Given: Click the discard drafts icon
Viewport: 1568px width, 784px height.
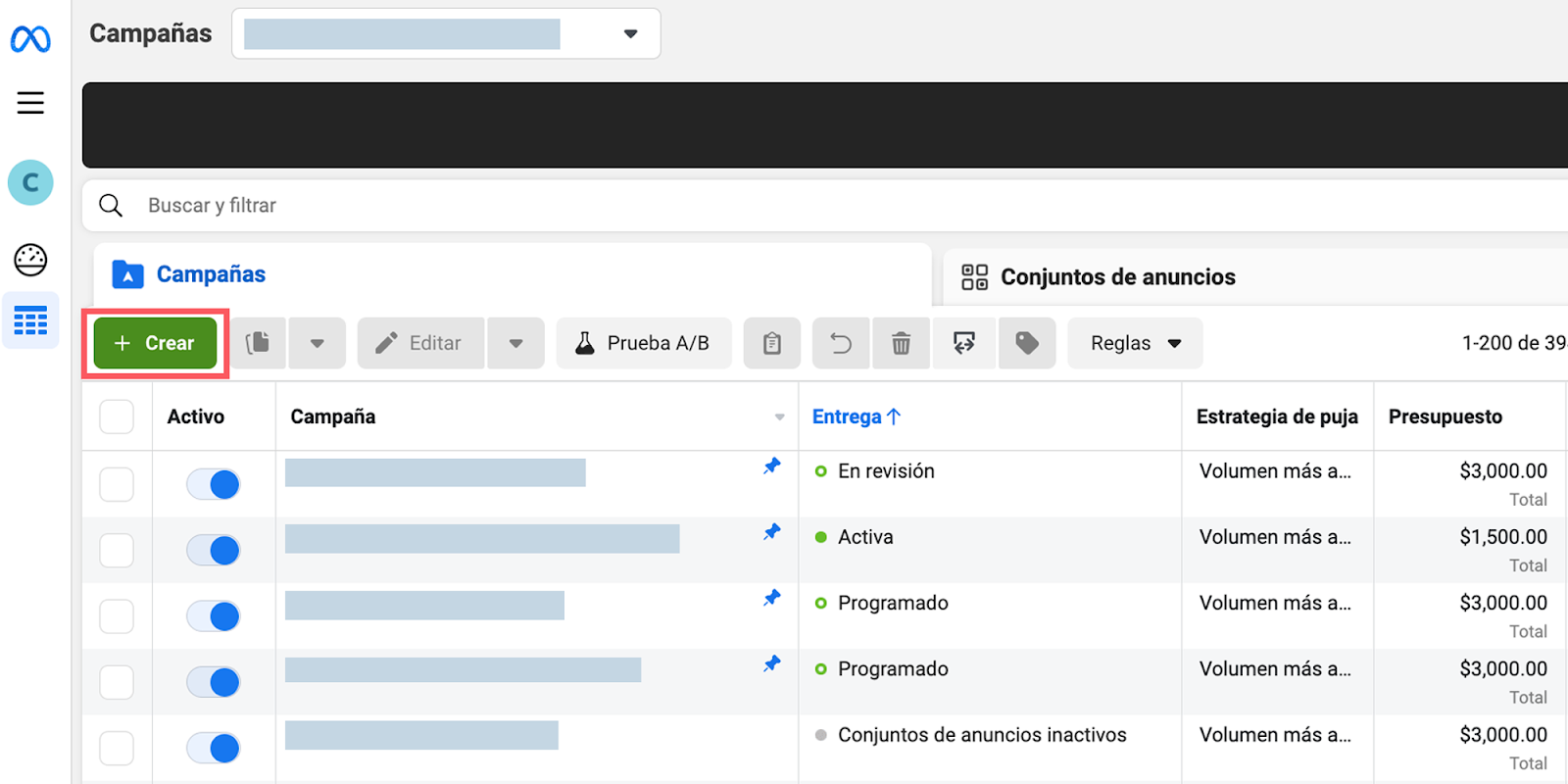Looking at the screenshot, I should point(964,343).
